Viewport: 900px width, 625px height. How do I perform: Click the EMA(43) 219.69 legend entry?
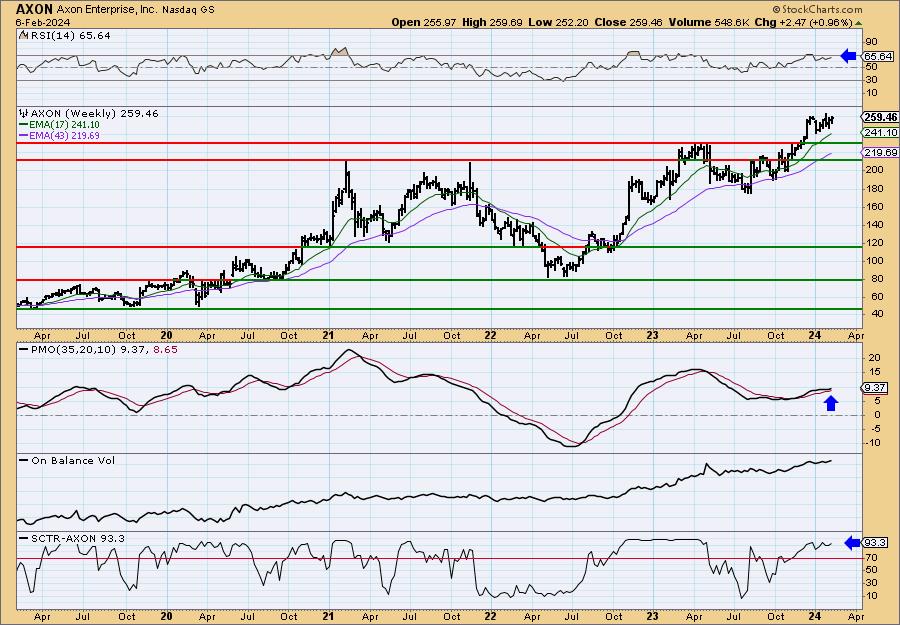pyautogui.click(x=64, y=135)
